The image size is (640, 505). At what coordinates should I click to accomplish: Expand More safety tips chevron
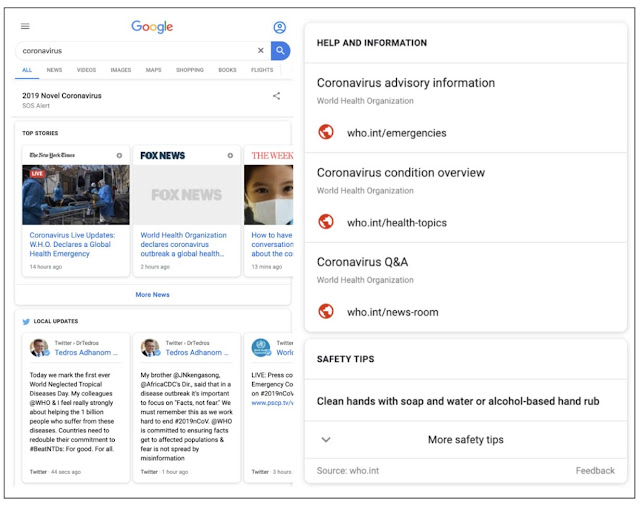(326, 440)
